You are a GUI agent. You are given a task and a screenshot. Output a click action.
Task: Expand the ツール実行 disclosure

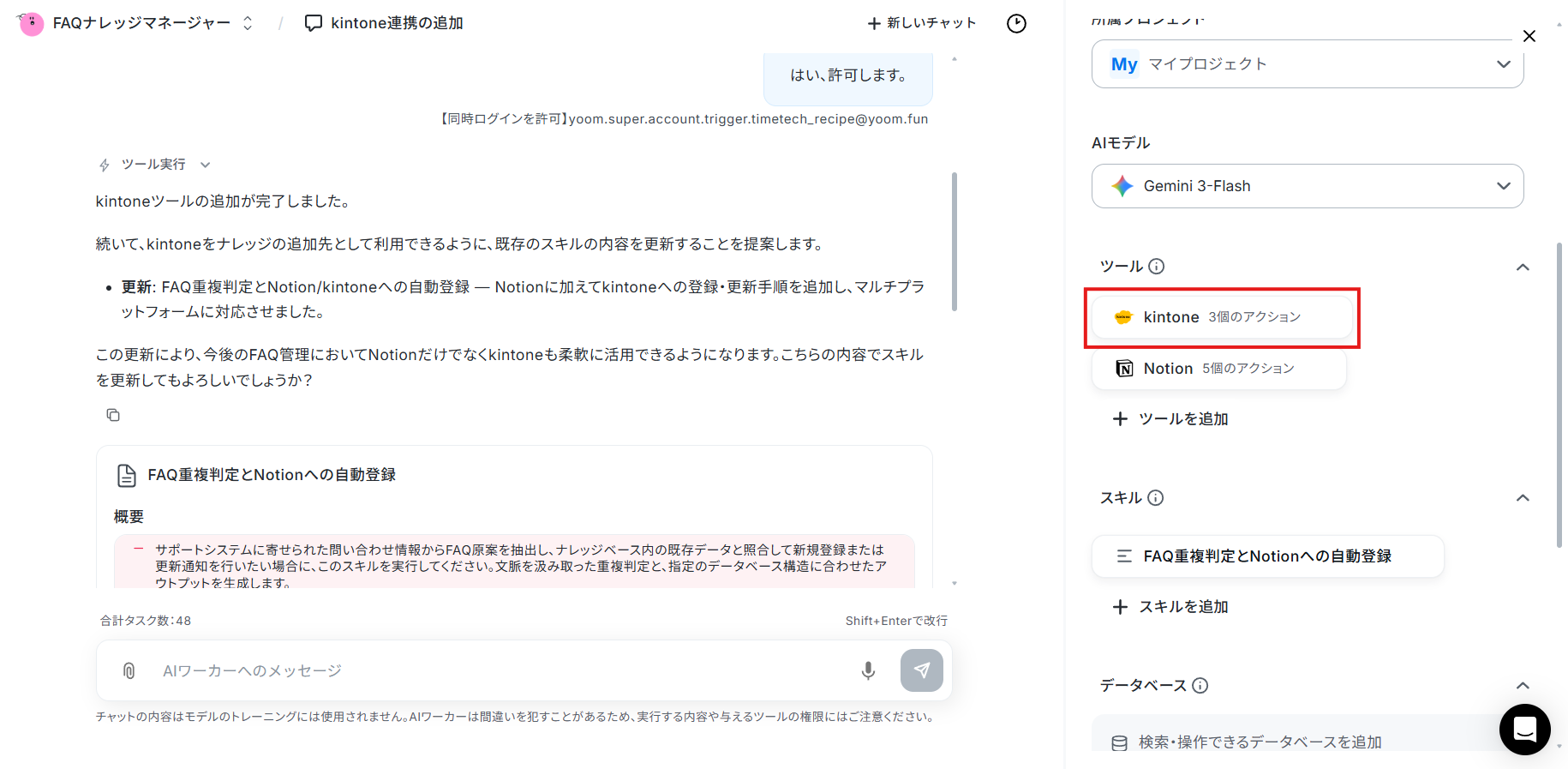tap(154, 165)
